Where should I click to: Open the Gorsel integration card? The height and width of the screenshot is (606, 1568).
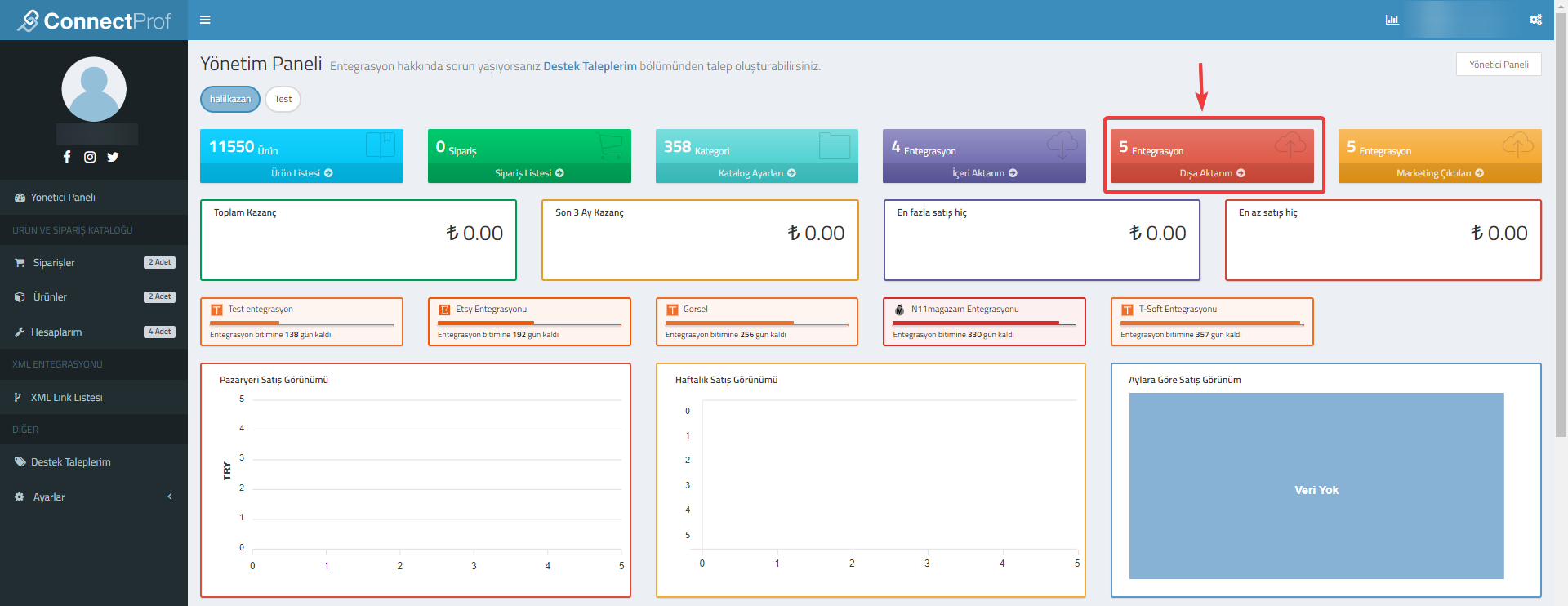(x=757, y=322)
